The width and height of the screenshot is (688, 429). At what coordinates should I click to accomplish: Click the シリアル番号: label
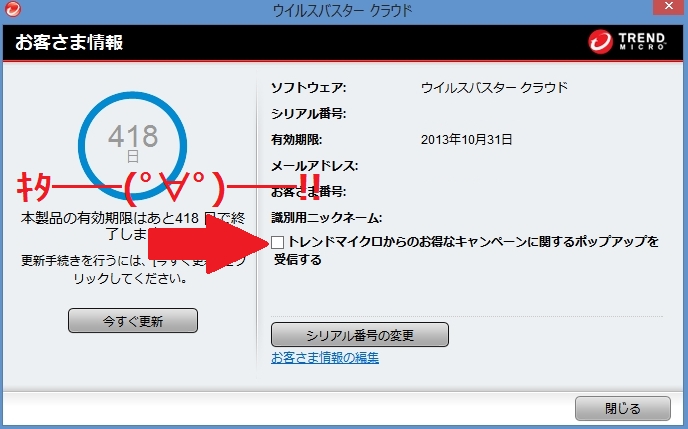click(308, 114)
